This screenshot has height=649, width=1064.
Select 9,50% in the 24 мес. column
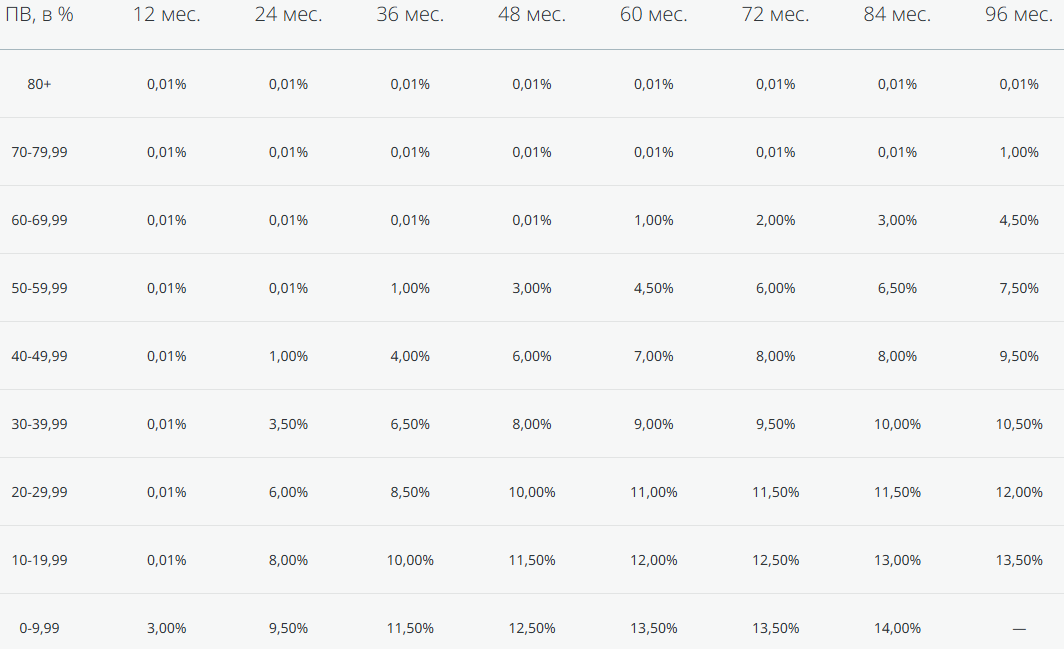[x=288, y=628]
